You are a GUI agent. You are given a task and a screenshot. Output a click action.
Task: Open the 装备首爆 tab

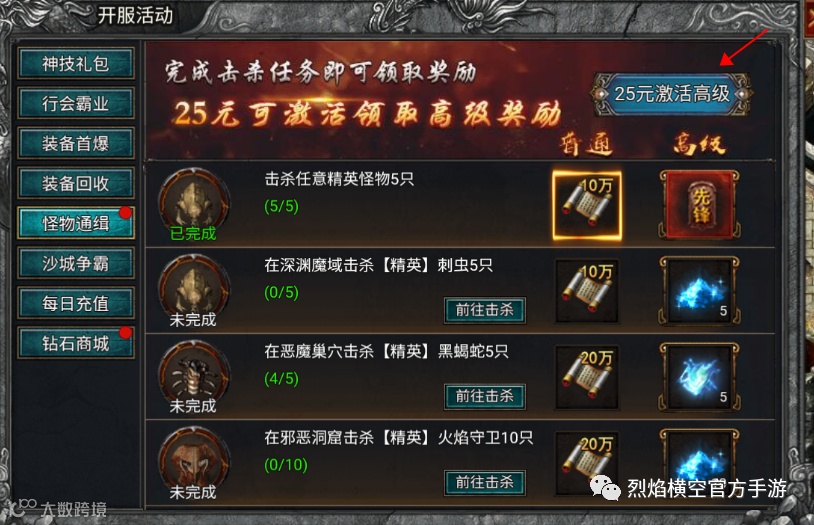pyautogui.click(x=76, y=143)
